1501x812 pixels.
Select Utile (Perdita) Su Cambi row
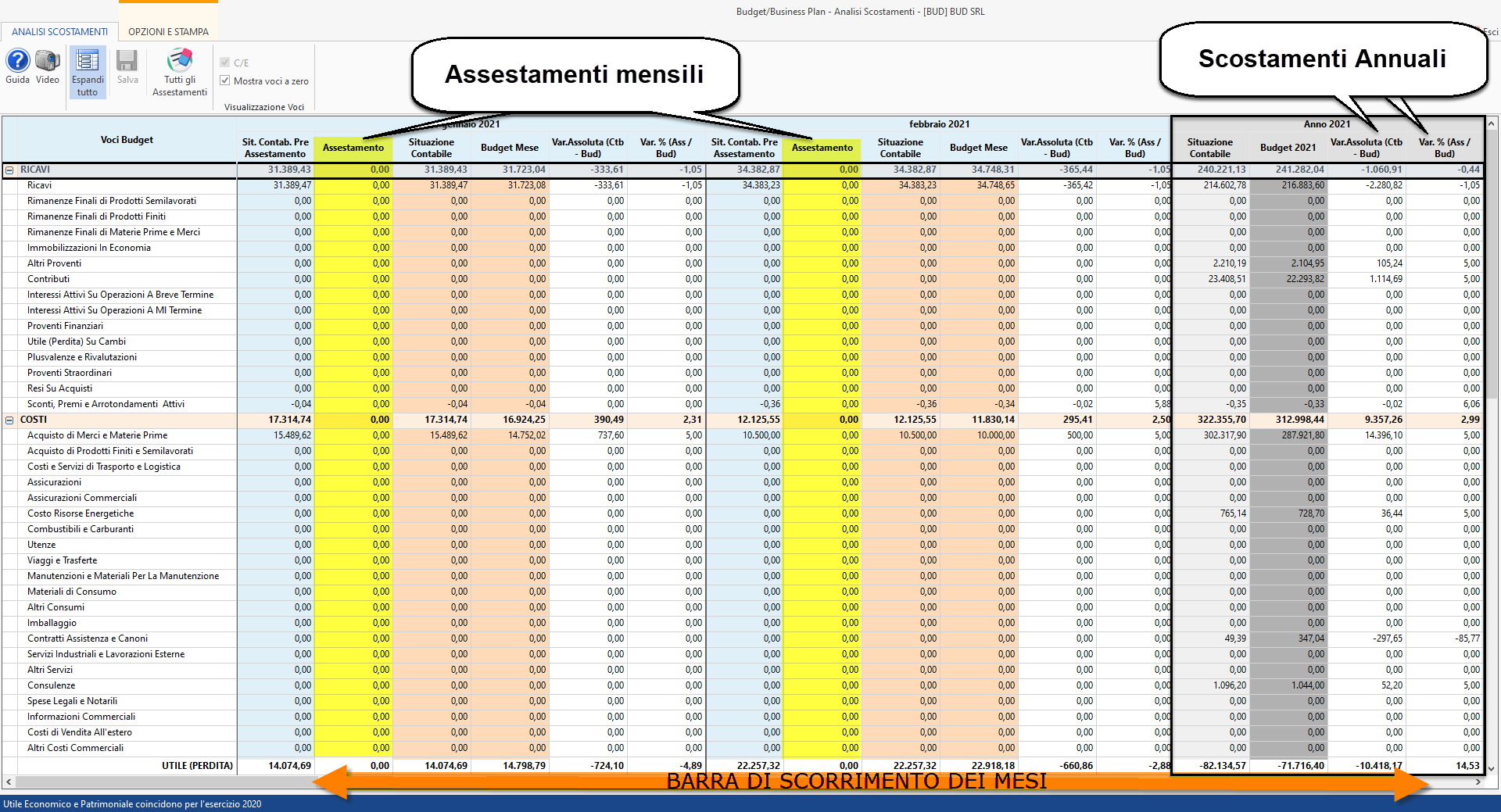point(77,342)
